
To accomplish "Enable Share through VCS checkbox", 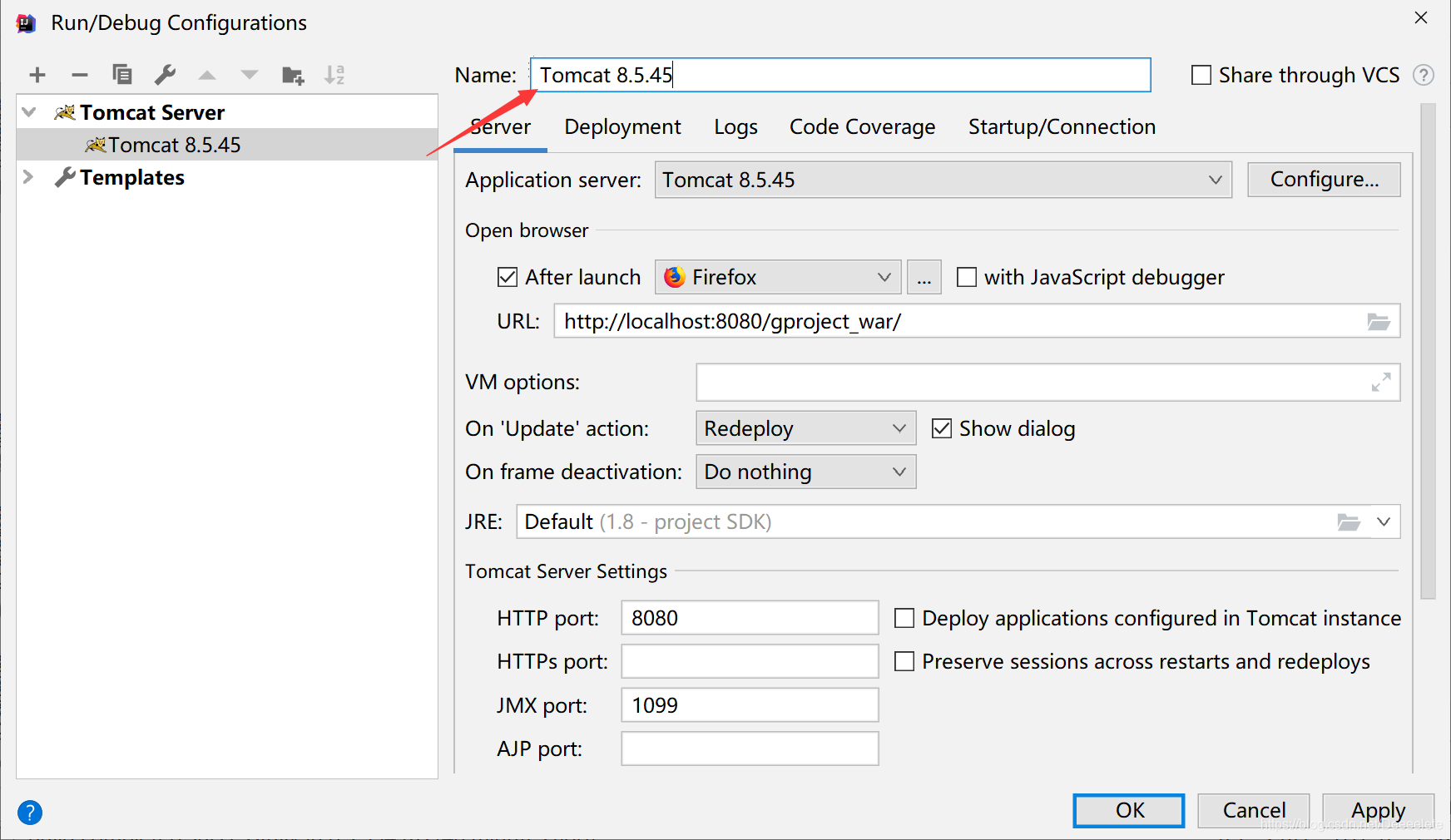I will tap(1201, 76).
